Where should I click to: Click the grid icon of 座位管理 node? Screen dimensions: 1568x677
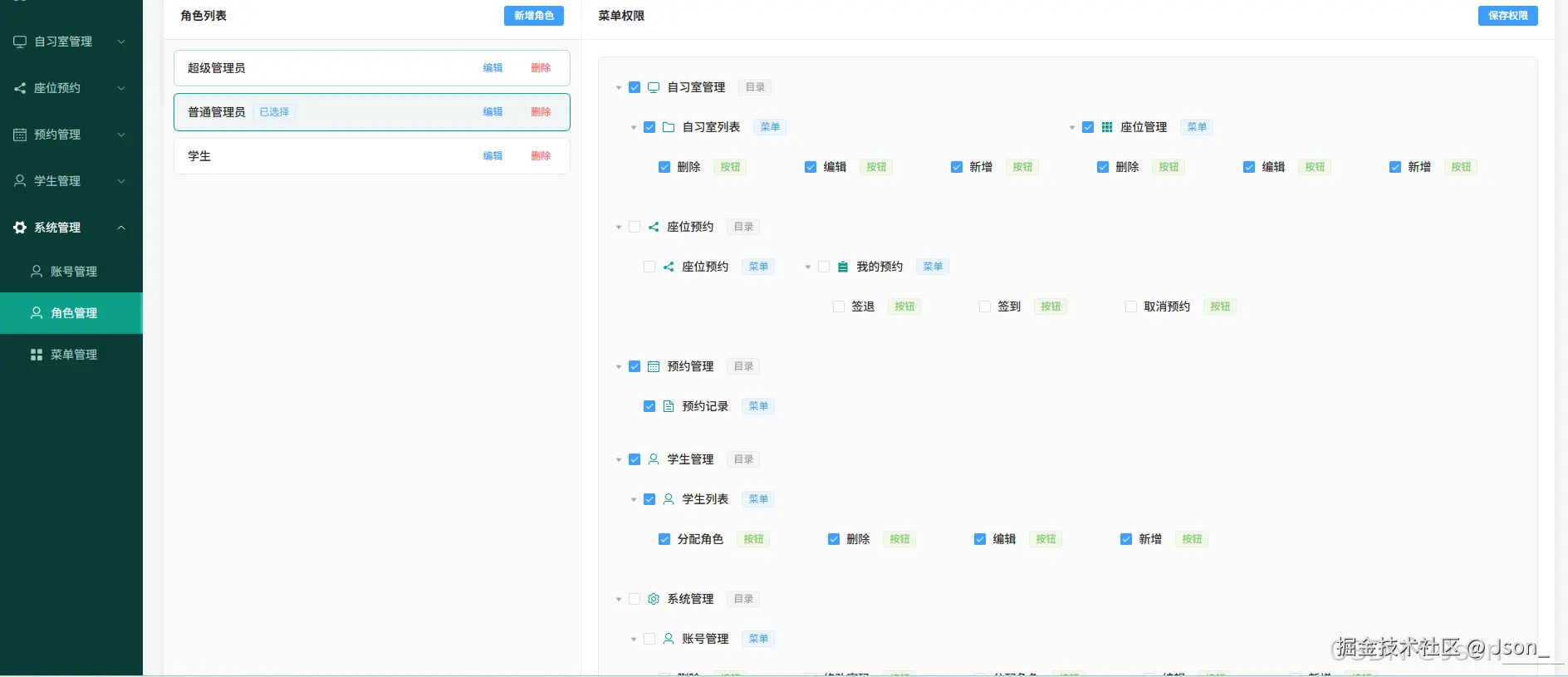[1107, 127]
